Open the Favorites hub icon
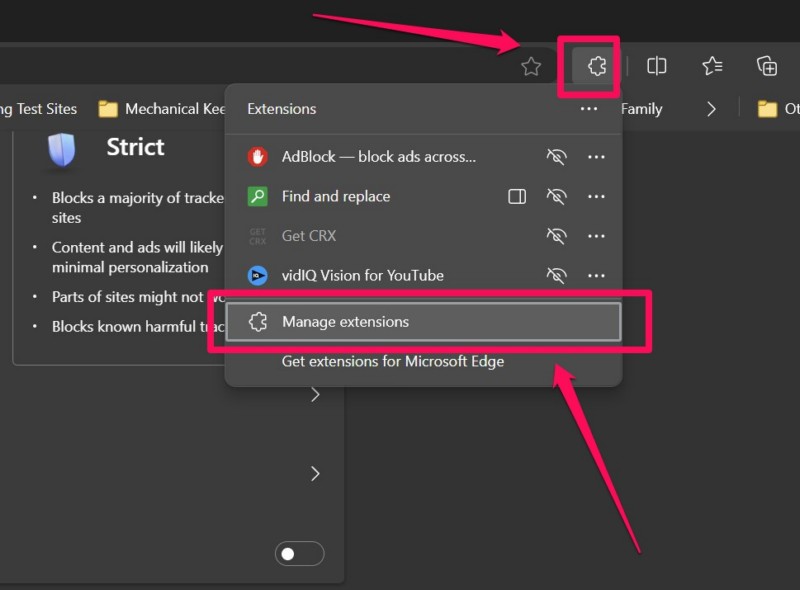Screen dimensions: 800x590 point(712,66)
